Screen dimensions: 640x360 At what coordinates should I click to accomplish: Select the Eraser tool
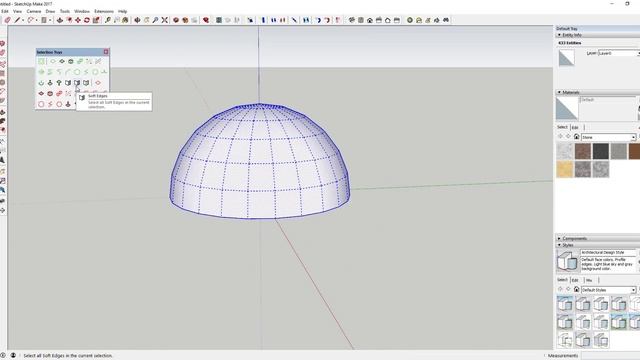tap(7, 20)
